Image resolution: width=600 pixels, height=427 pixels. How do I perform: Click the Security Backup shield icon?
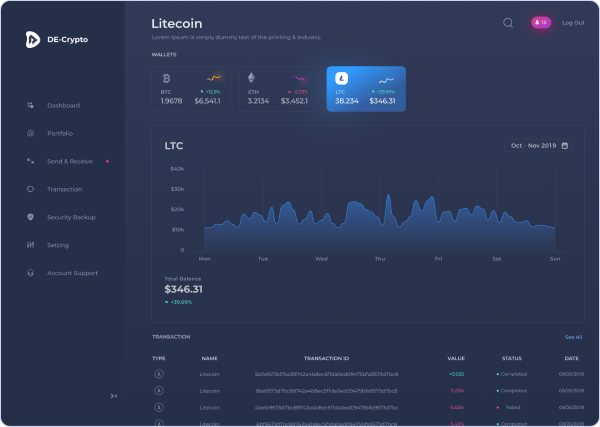point(31,217)
